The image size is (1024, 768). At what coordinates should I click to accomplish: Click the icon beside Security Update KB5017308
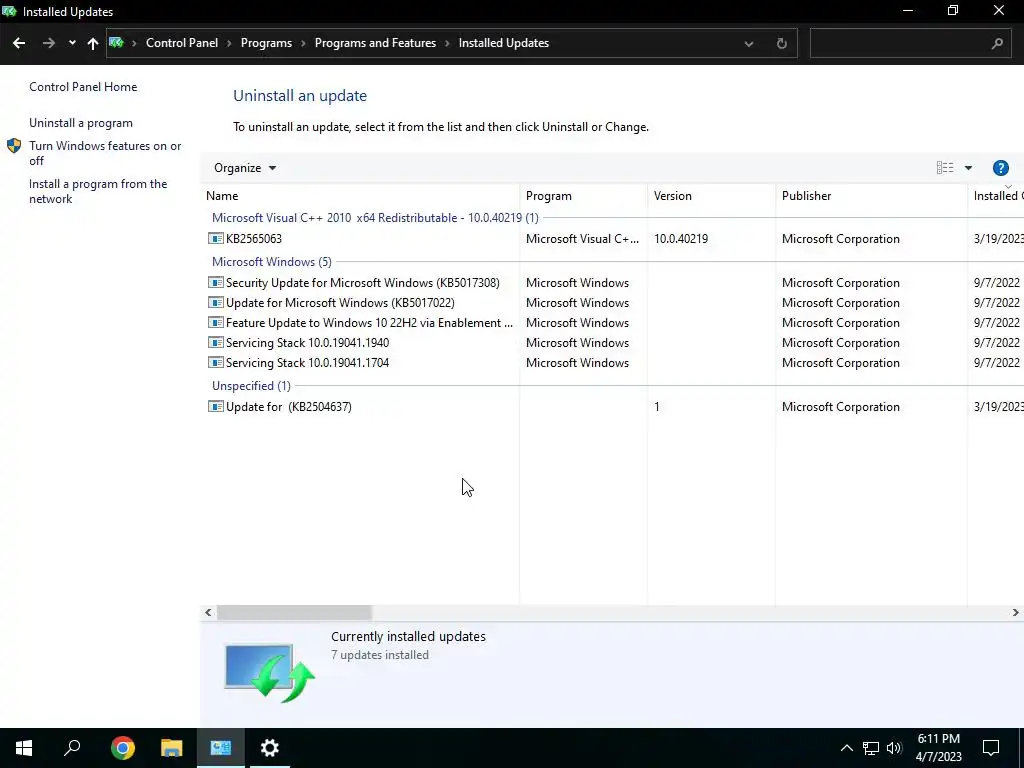(x=216, y=282)
